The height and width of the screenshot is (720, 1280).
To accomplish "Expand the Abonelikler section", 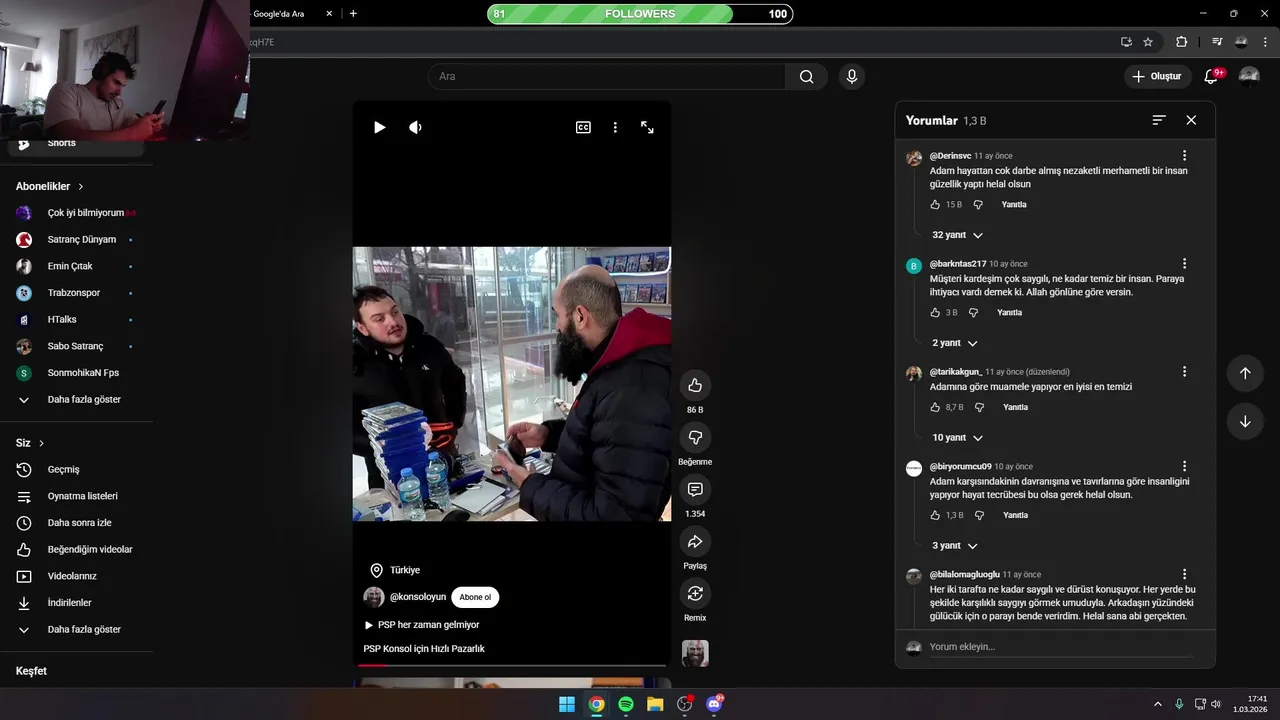I will coord(50,186).
